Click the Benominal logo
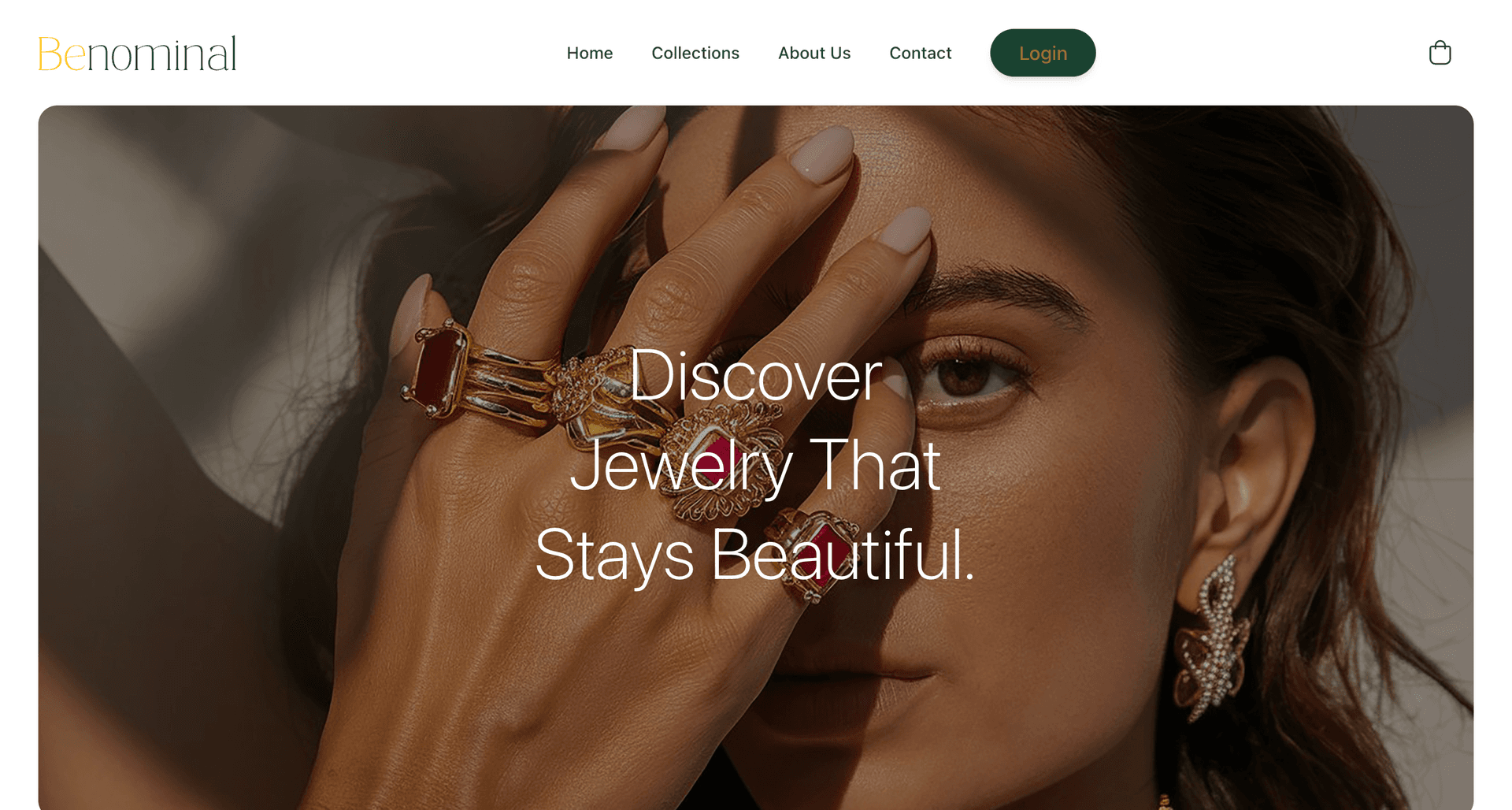The height and width of the screenshot is (810, 1512). click(x=137, y=54)
